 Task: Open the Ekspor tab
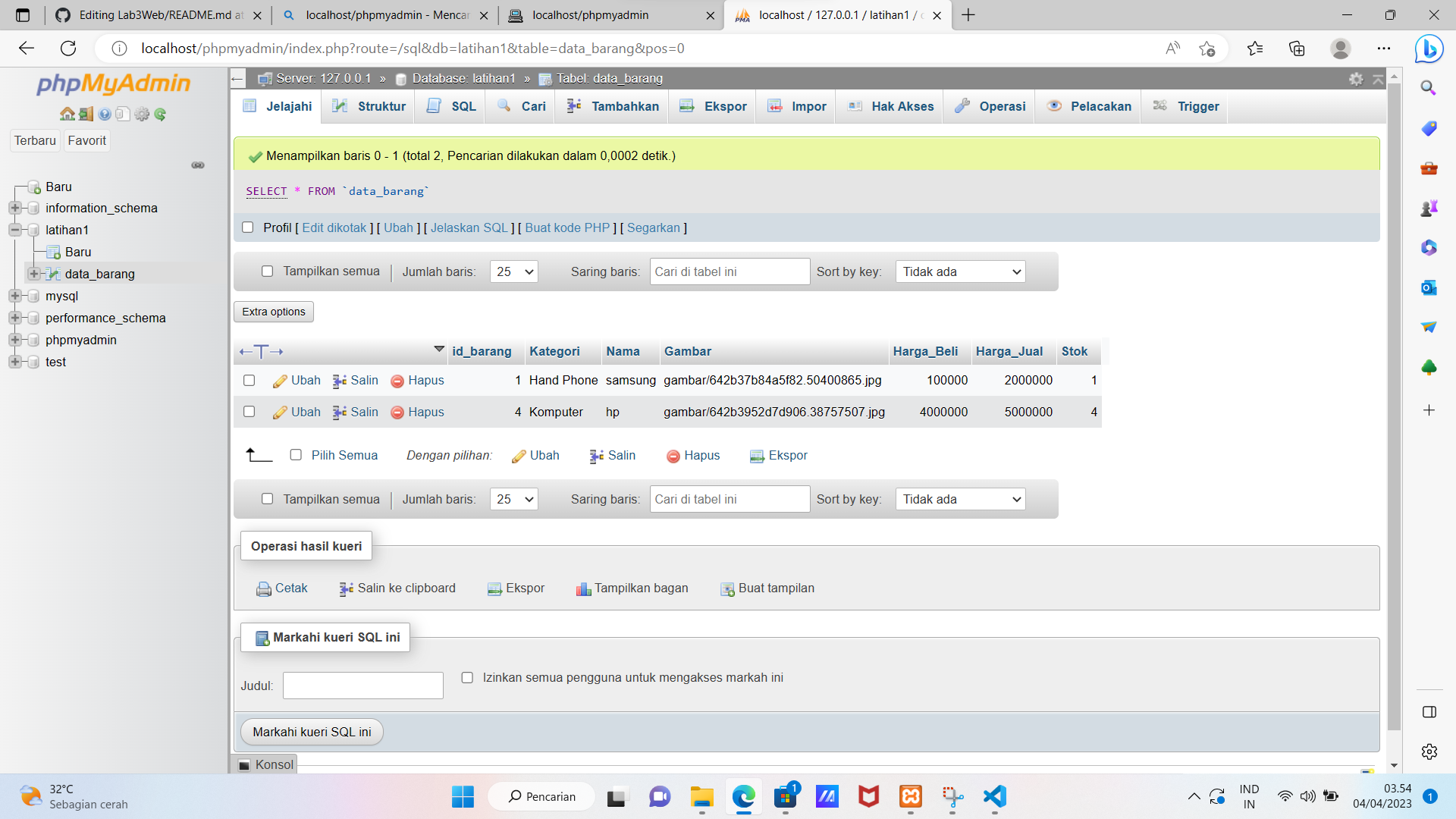coord(713,106)
